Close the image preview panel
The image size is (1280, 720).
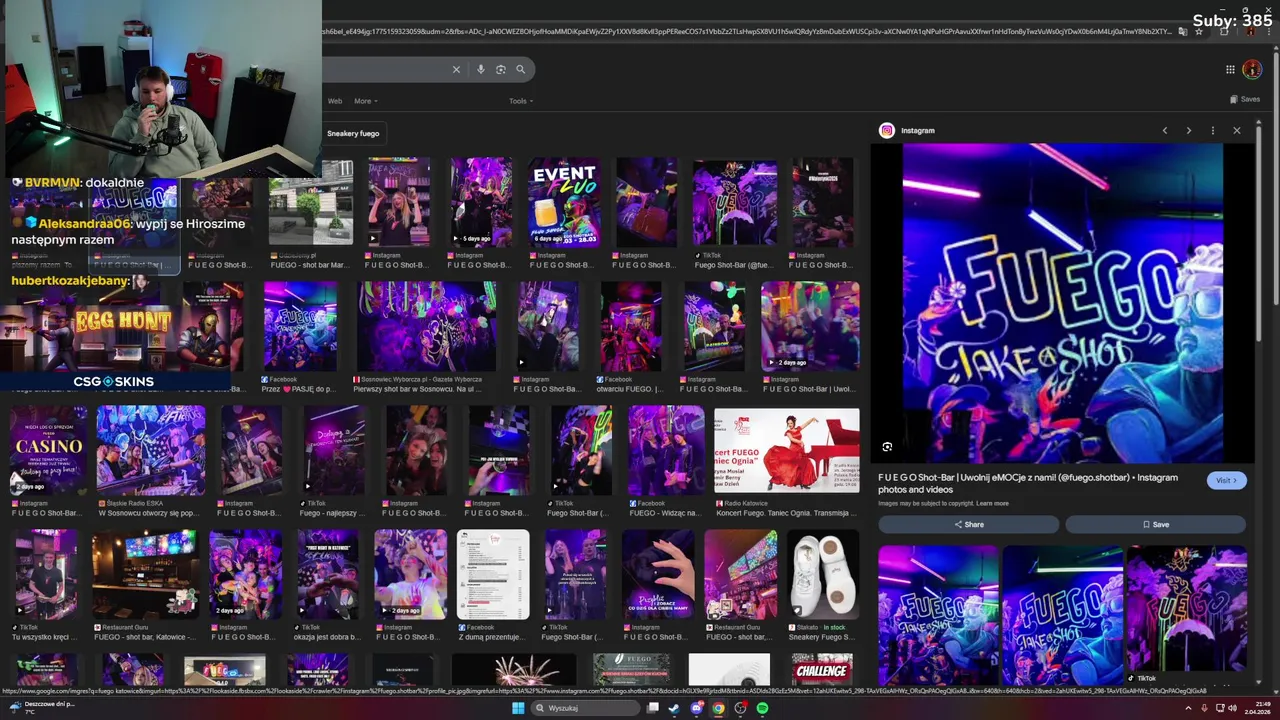click(1237, 131)
